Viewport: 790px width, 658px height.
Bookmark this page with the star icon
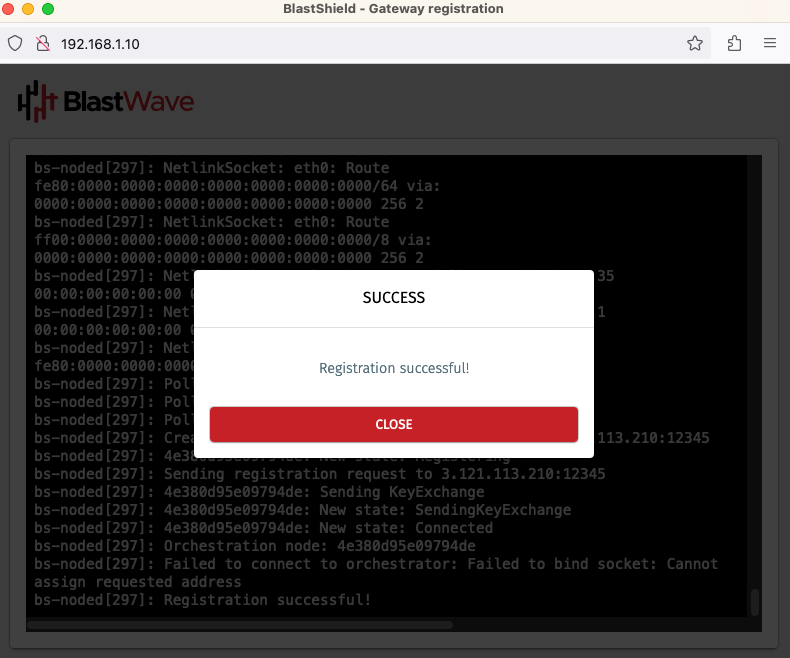tap(695, 44)
